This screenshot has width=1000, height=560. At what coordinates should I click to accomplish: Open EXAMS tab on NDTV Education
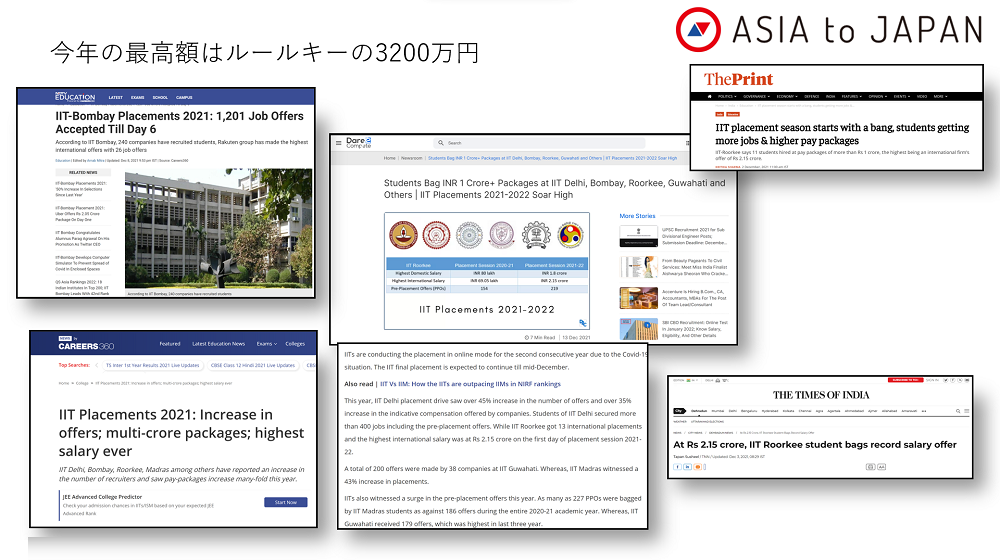[x=138, y=98]
